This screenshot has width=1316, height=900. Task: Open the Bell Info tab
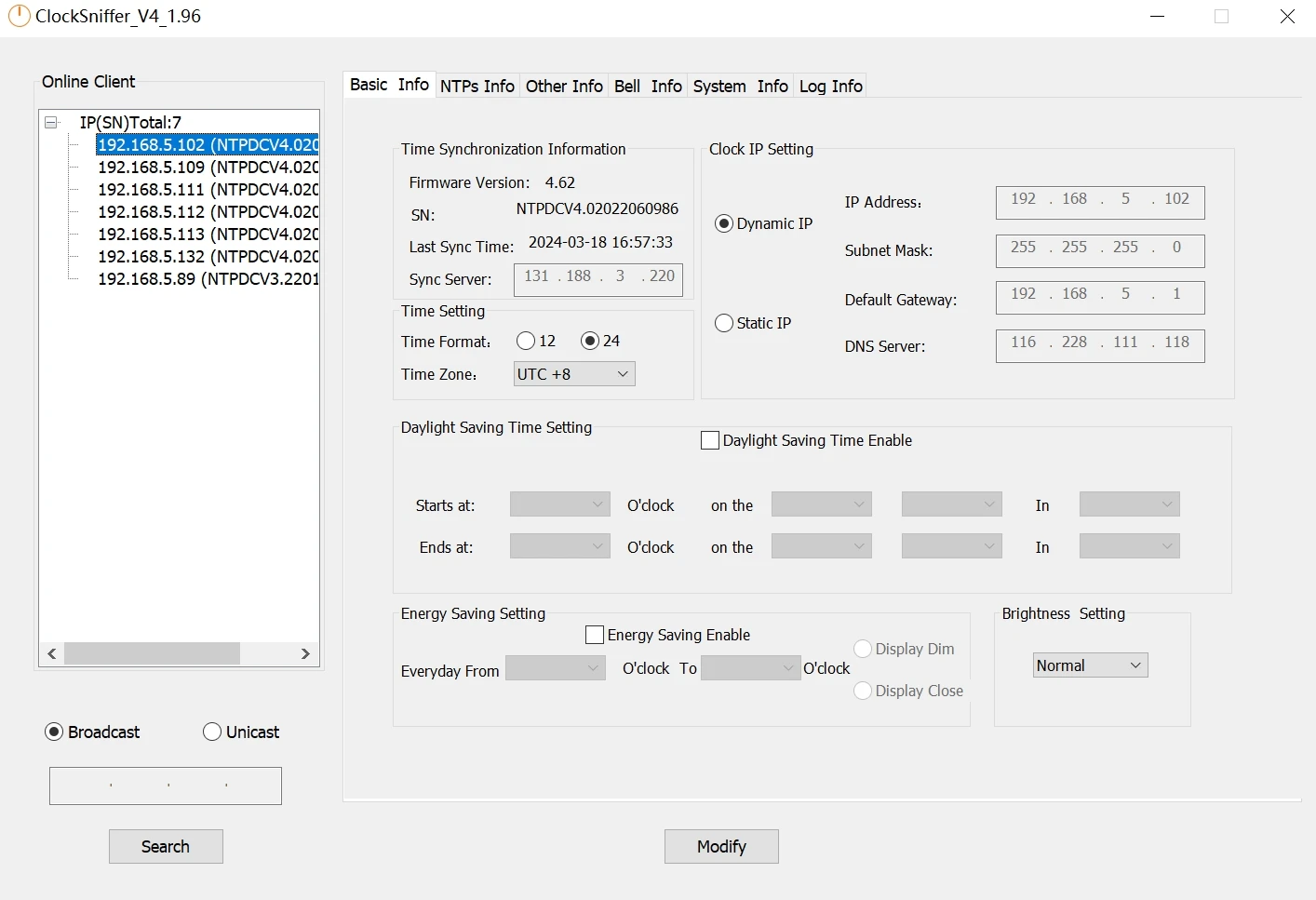click(648, 87)
